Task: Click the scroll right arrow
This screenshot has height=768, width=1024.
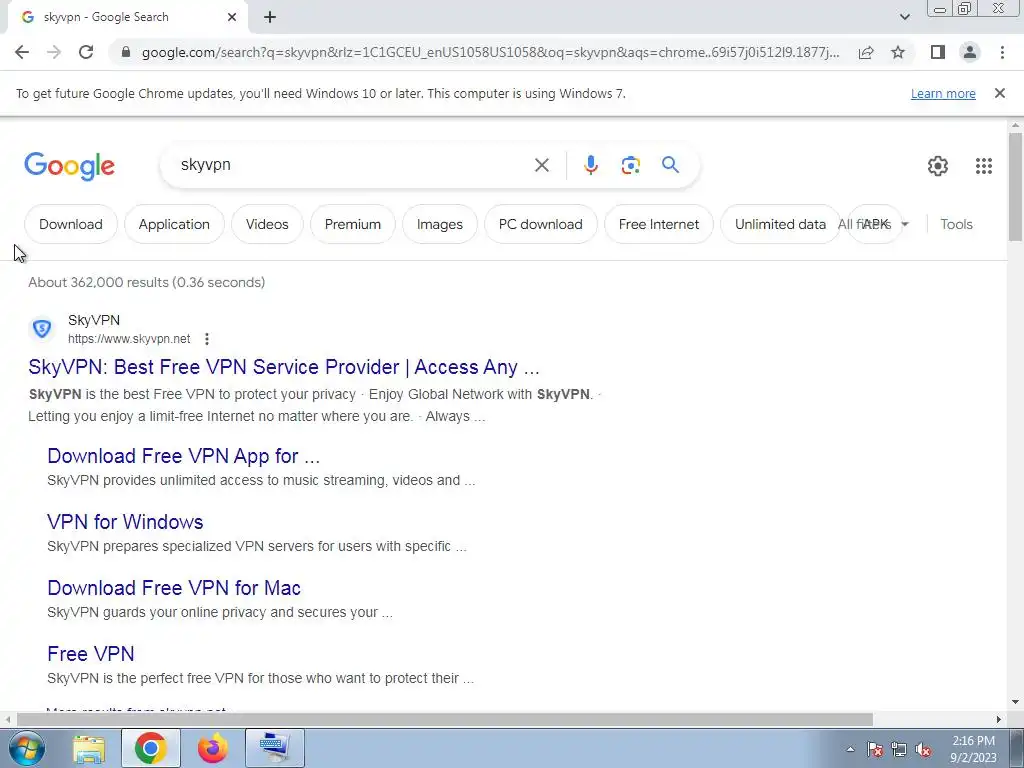Action: pos(999,719)
